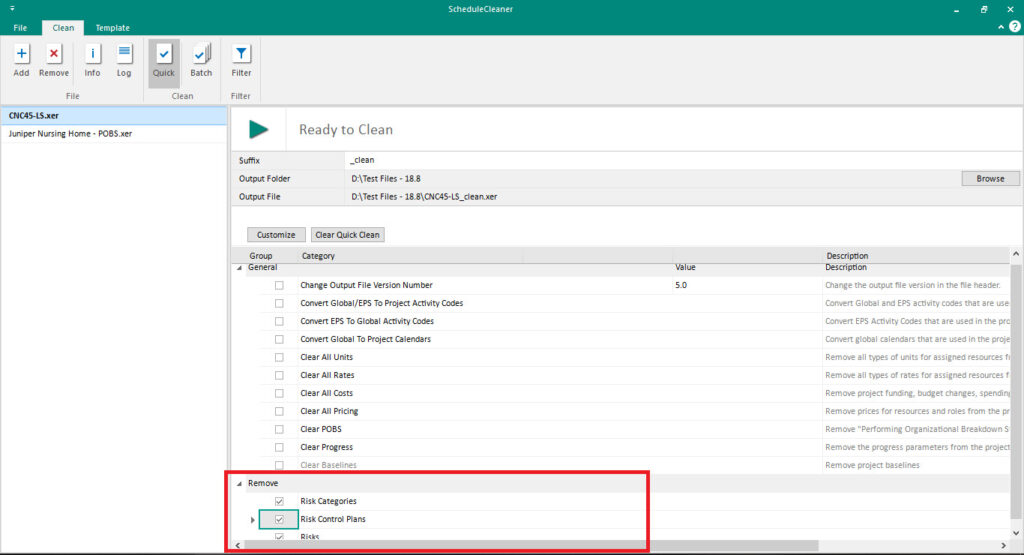Enable Change Output File Version Number checkbox

(279, 285)
